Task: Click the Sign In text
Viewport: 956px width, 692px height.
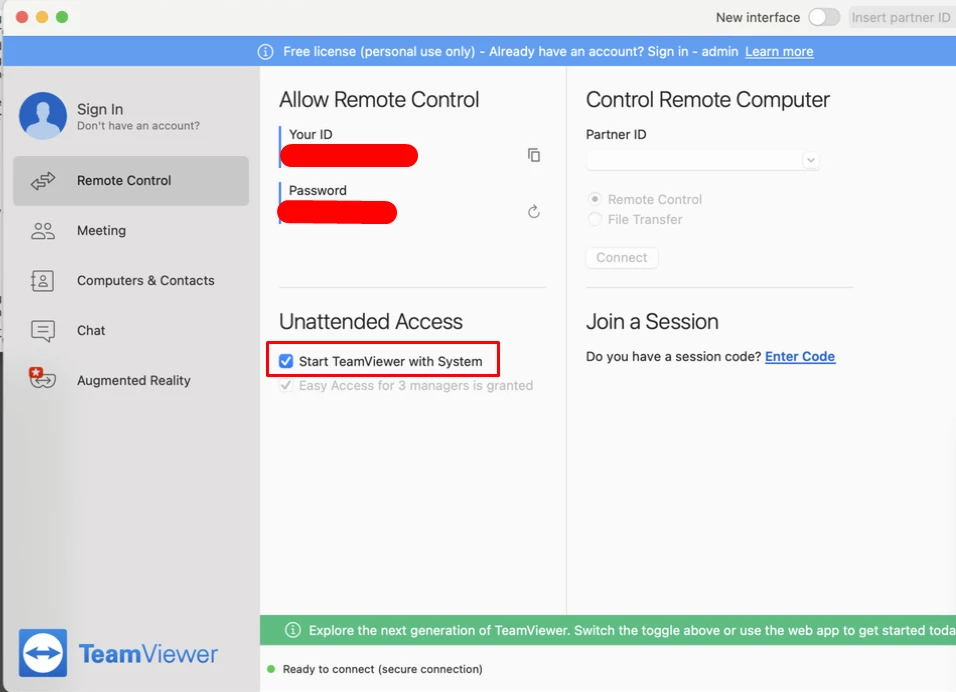Action: 100,109
